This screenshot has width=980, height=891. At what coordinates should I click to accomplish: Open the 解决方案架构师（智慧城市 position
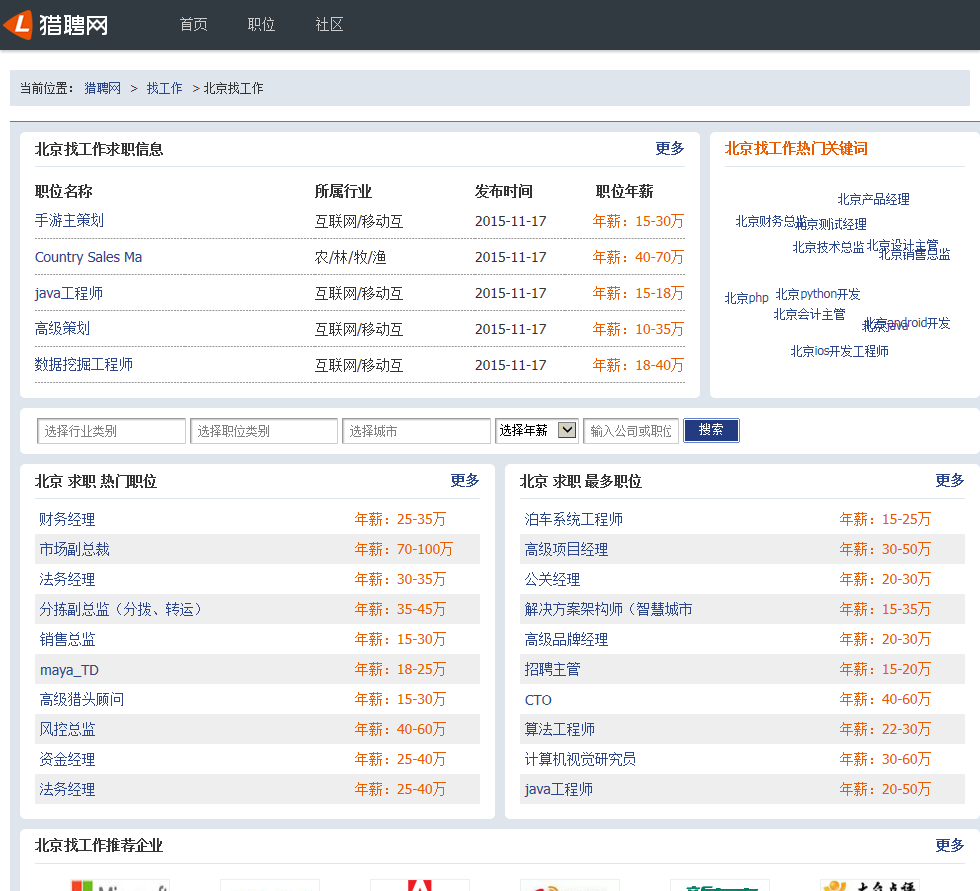(608, 609)
